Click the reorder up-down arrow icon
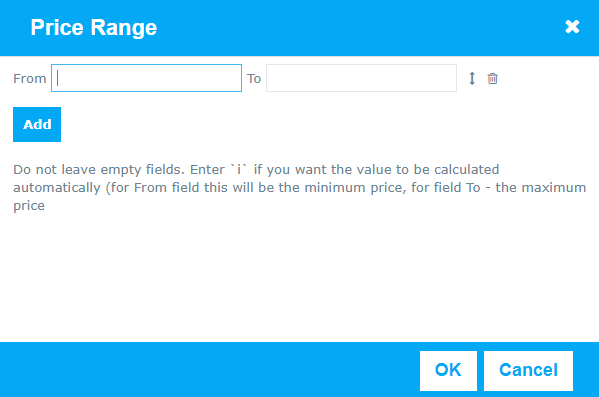 [x=472, y=78]
